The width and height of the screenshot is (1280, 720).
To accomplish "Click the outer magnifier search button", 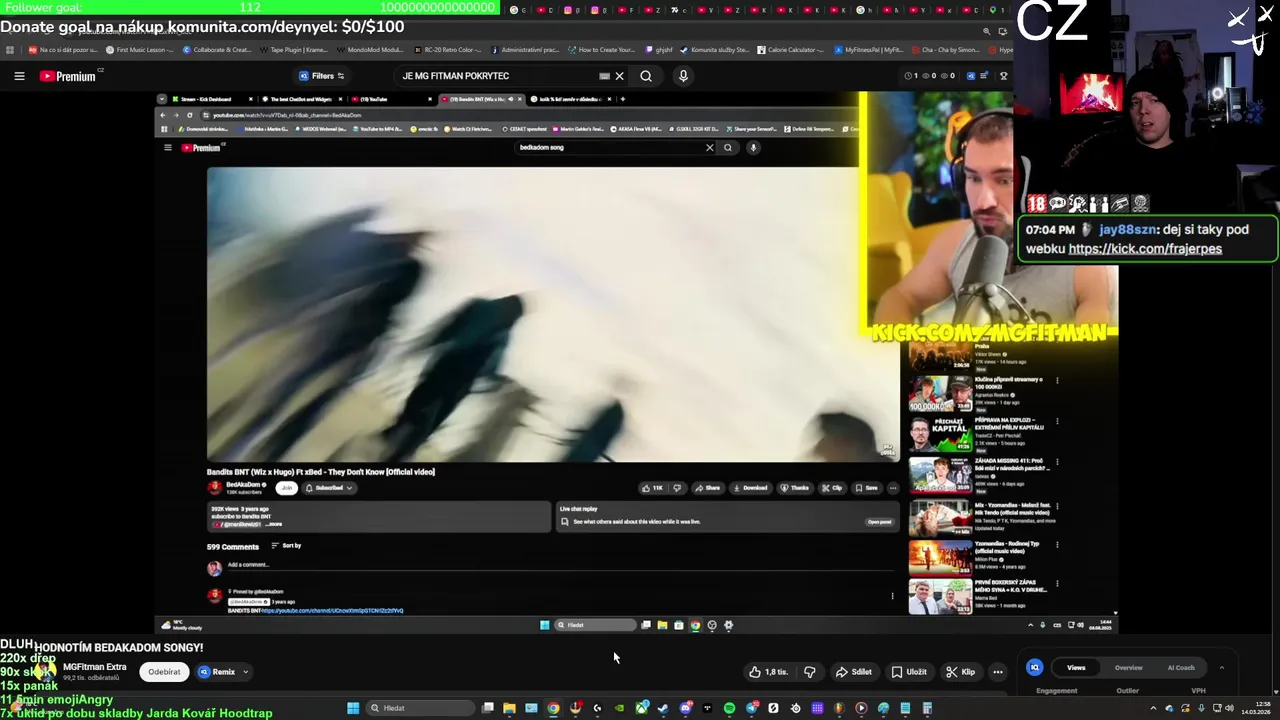I will pos(646,76).
